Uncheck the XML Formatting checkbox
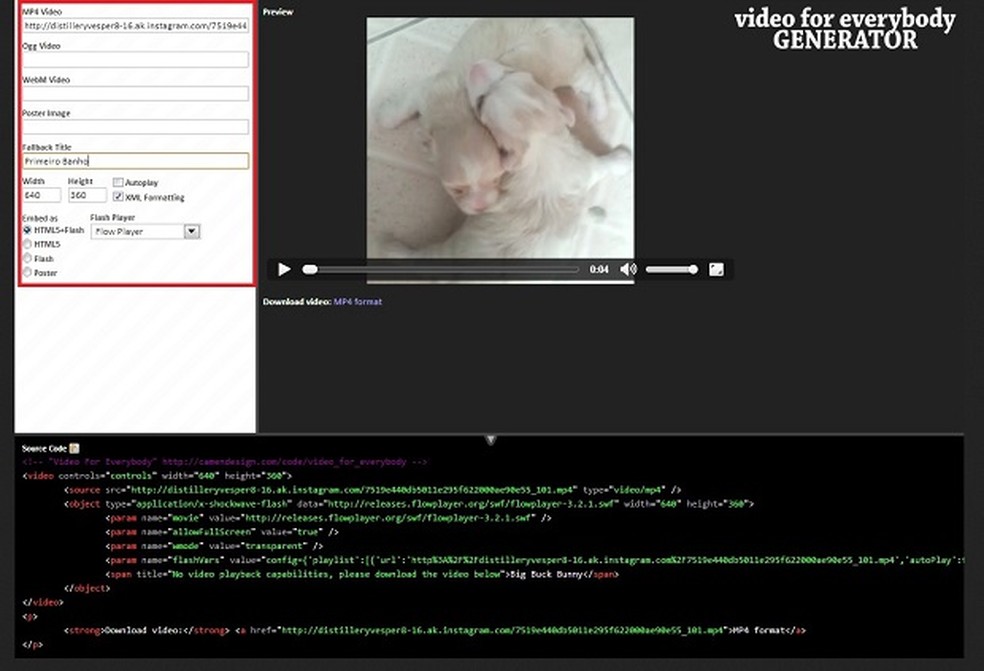984x671 pixels. pos(118,196)
